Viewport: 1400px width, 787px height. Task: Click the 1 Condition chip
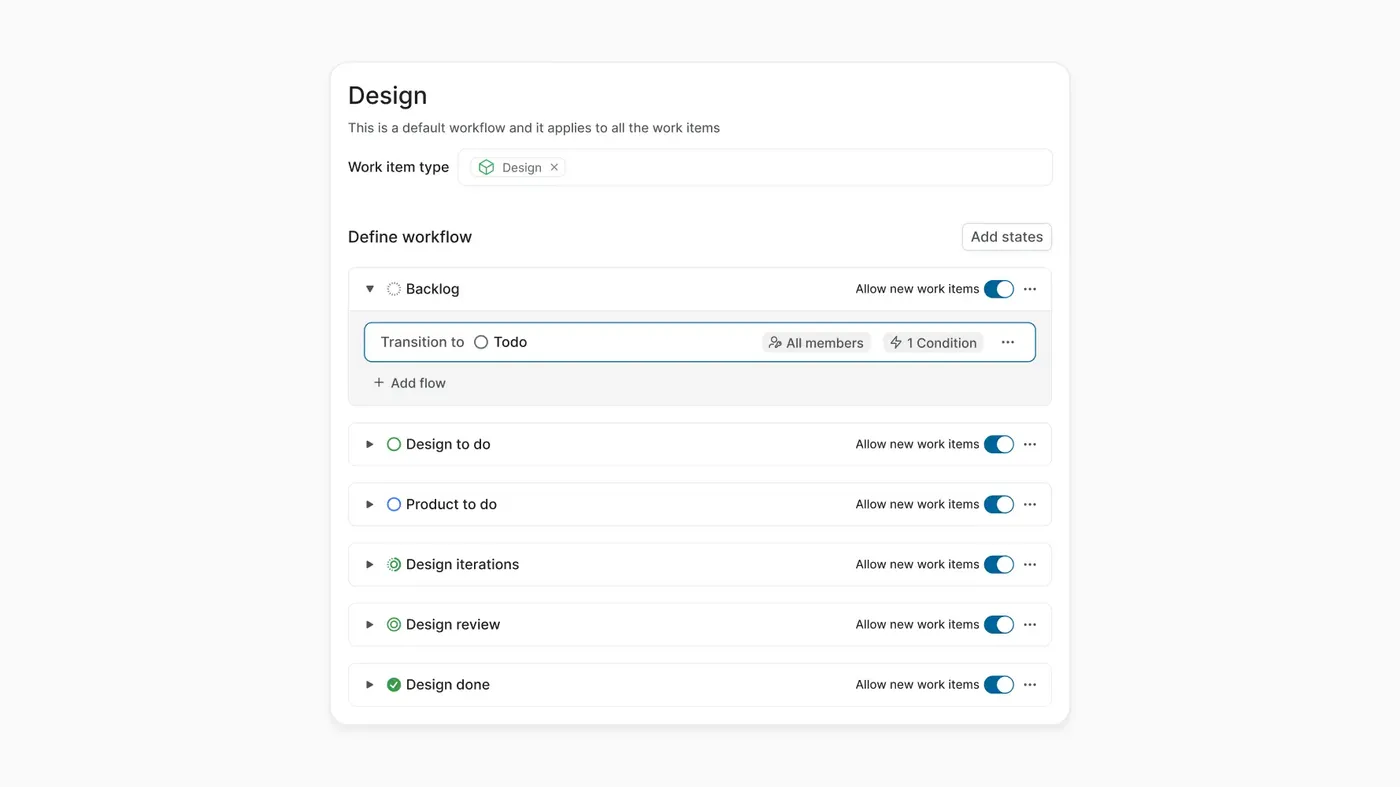click(x=933, y=342)
